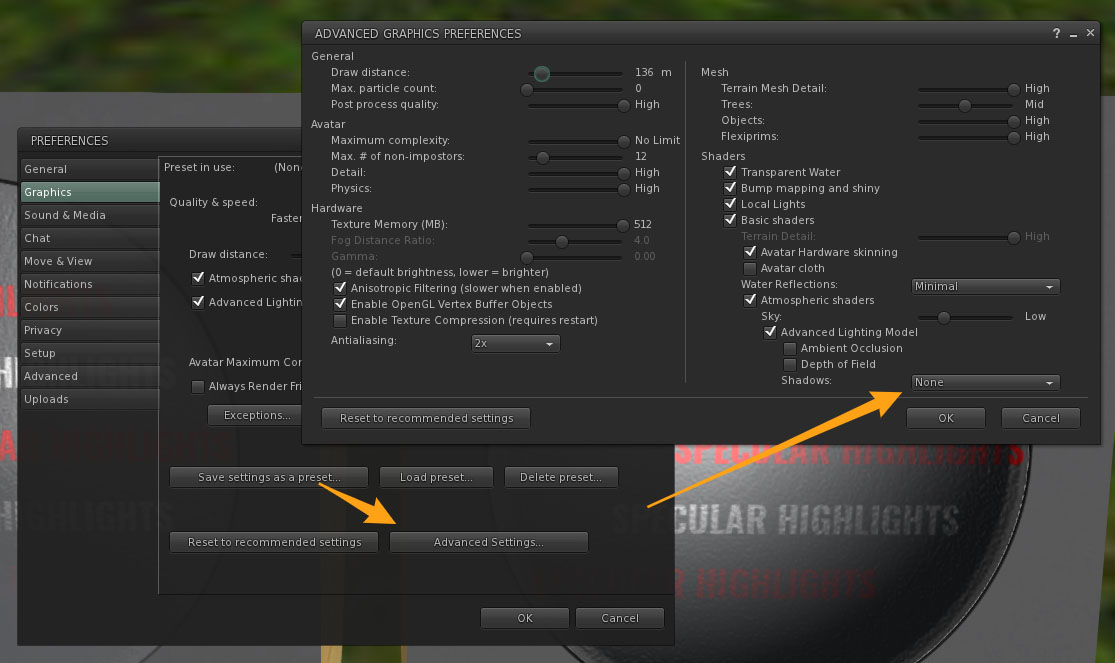The width and height of the screenshot is (1115, 663).
Task: Reset to recommended settings in Advanced Graphics
Action: pyautogui.click(x=426, y=418)
